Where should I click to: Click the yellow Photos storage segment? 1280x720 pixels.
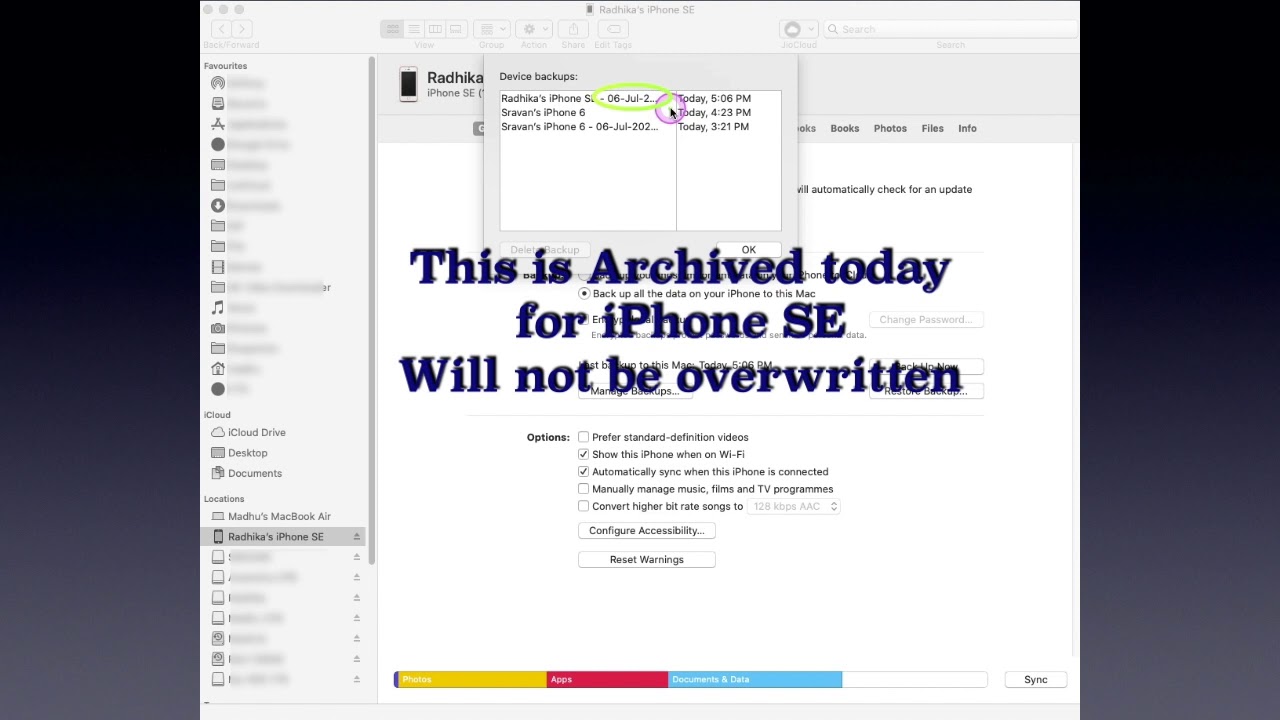472,680
